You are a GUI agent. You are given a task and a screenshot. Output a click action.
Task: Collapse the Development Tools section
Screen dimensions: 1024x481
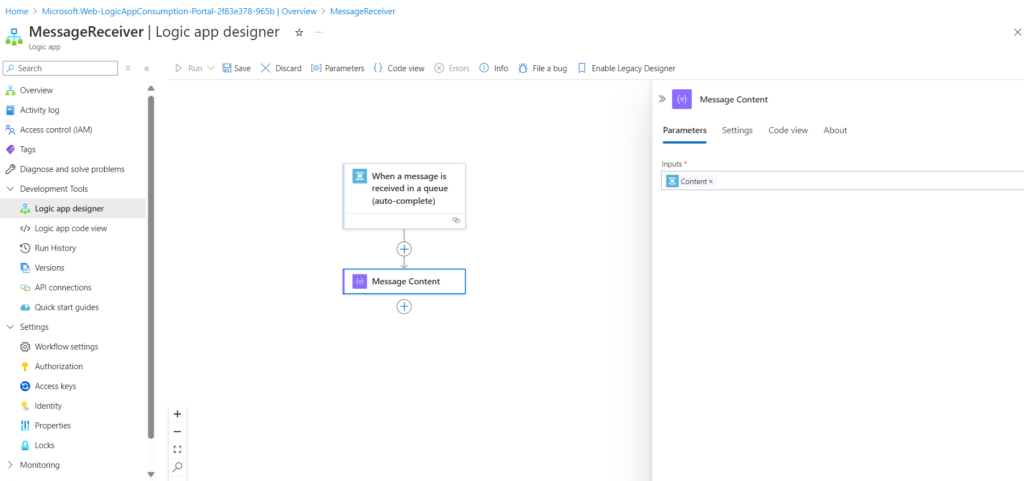tap(10, 189)
